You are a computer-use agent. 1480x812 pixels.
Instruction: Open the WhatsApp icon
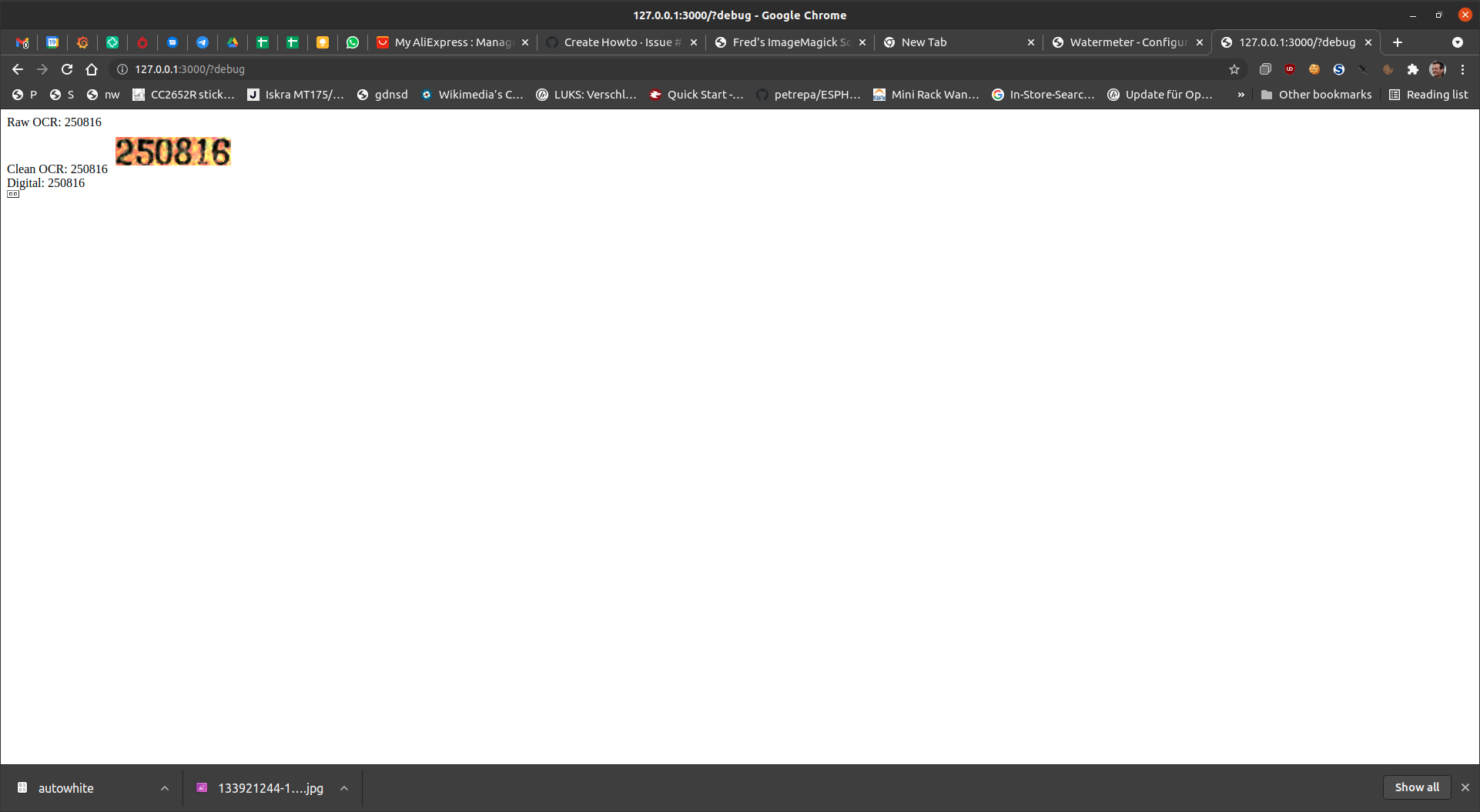point(353,42)
